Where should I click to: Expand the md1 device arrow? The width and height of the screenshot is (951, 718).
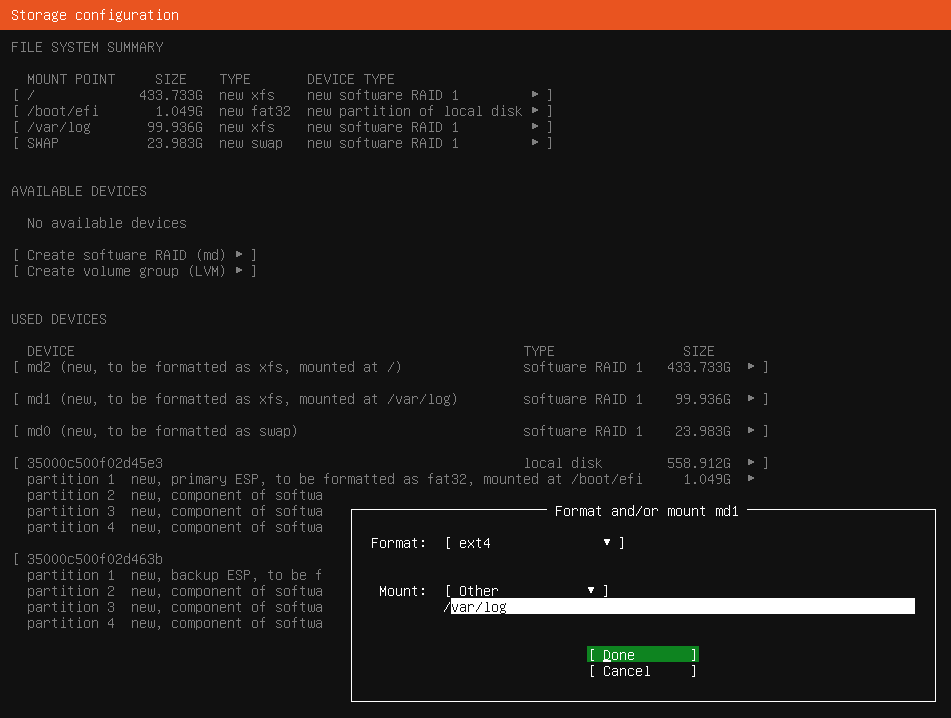pyautogui.click(x=751, y=399)
